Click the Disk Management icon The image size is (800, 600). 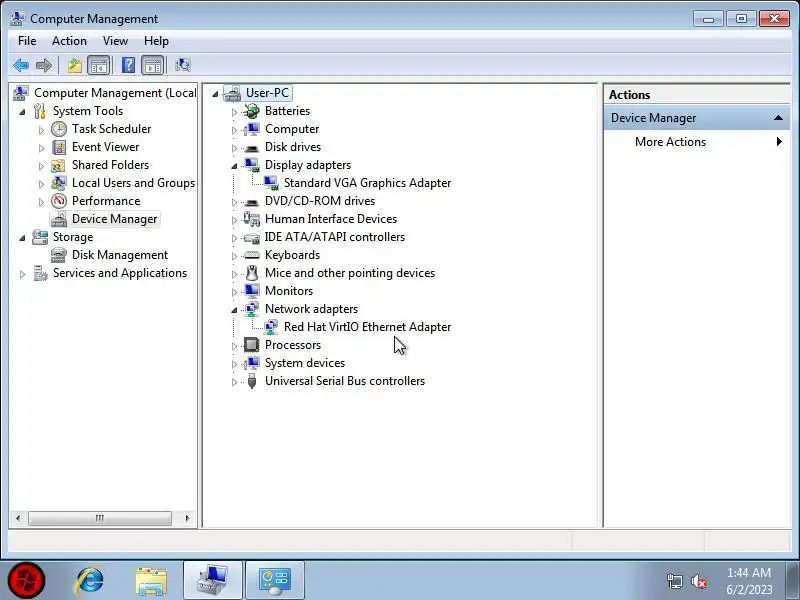pyautogui.click(x=59, y=255)
